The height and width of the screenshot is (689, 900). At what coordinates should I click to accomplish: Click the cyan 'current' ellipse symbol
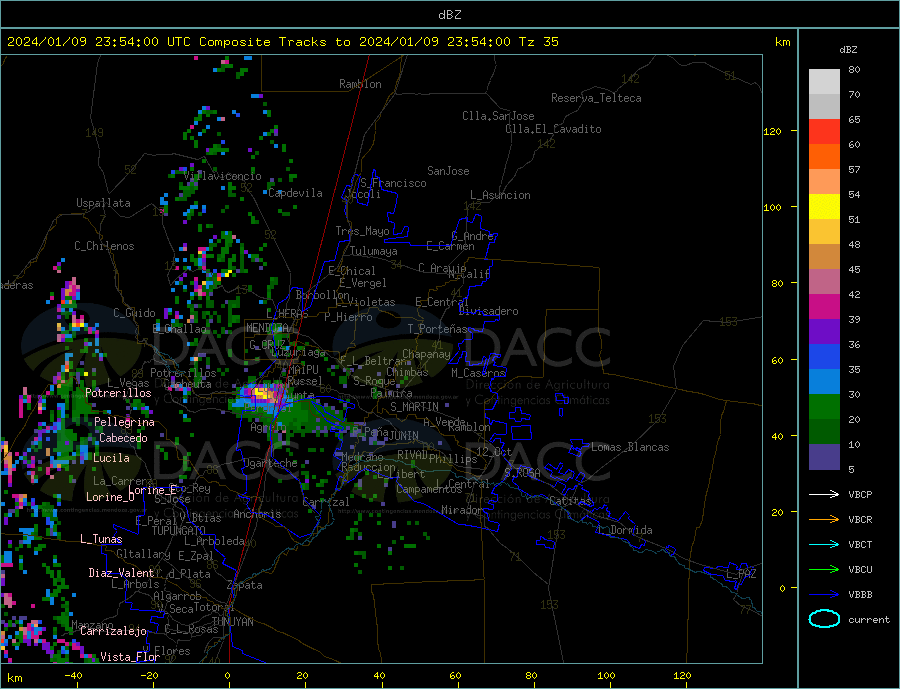(x=824, y=619)
